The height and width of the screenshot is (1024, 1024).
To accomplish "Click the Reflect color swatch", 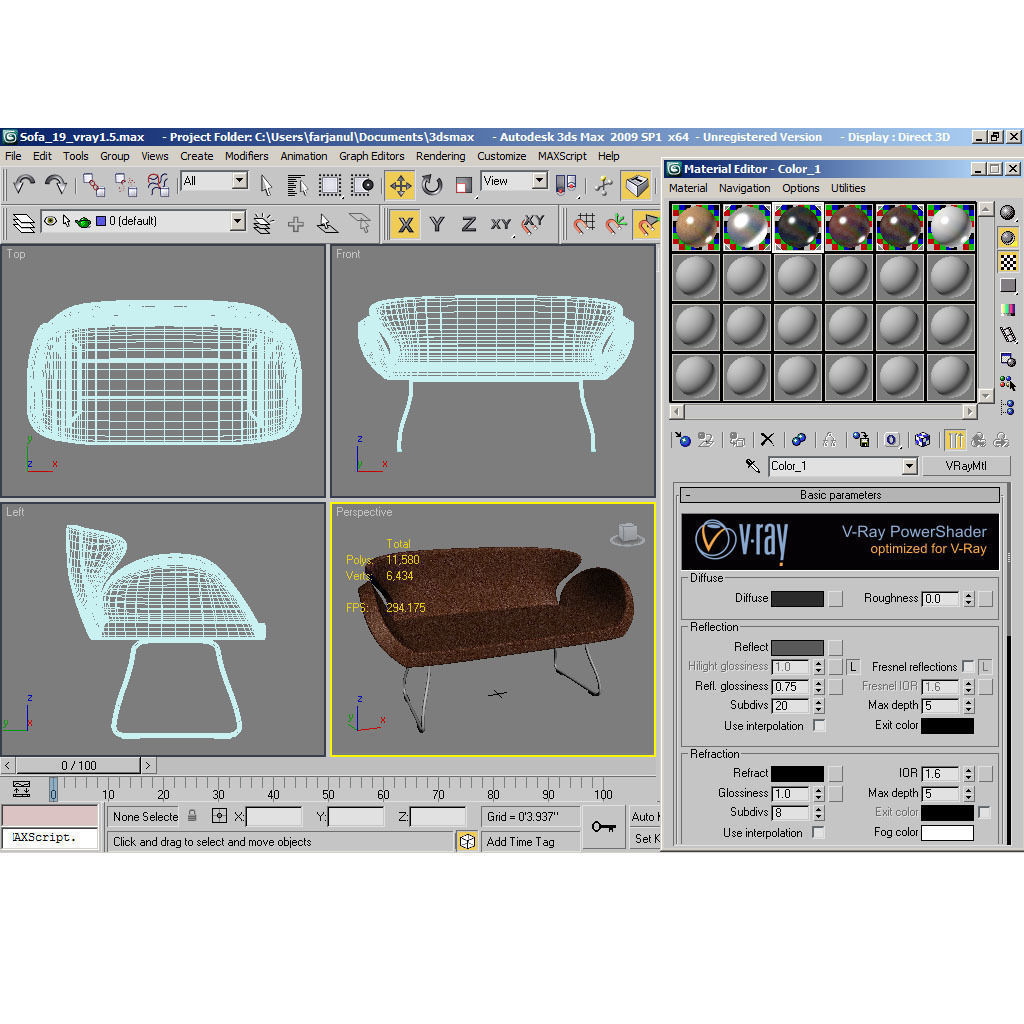I will point(797,647).
